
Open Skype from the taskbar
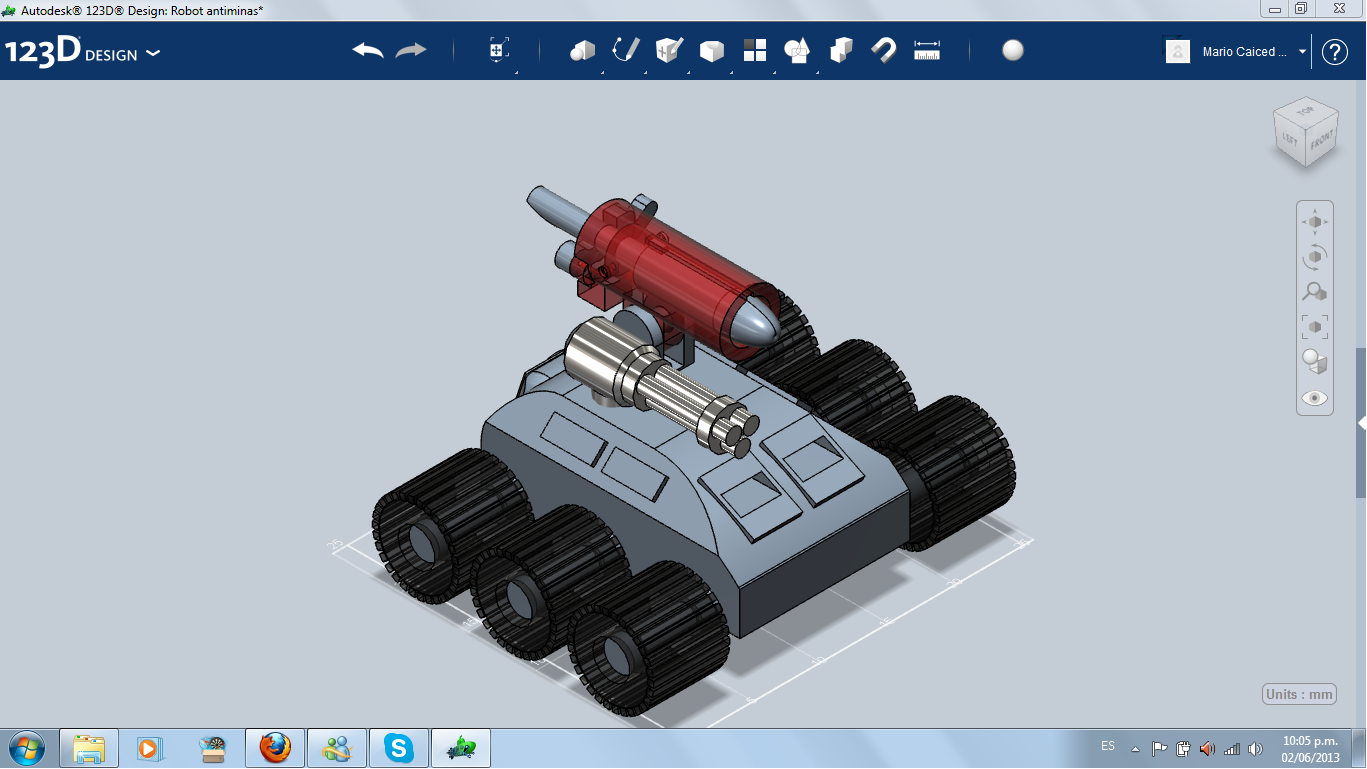(400, 748)
